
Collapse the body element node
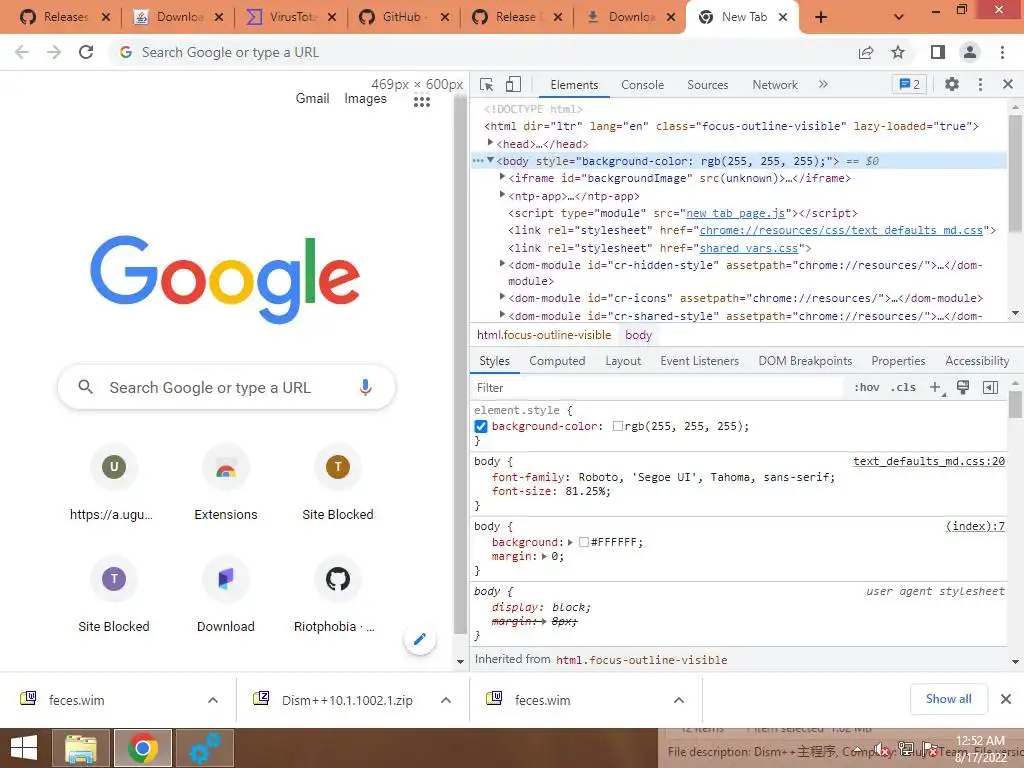pyautogui.click(x=490, y=160)
